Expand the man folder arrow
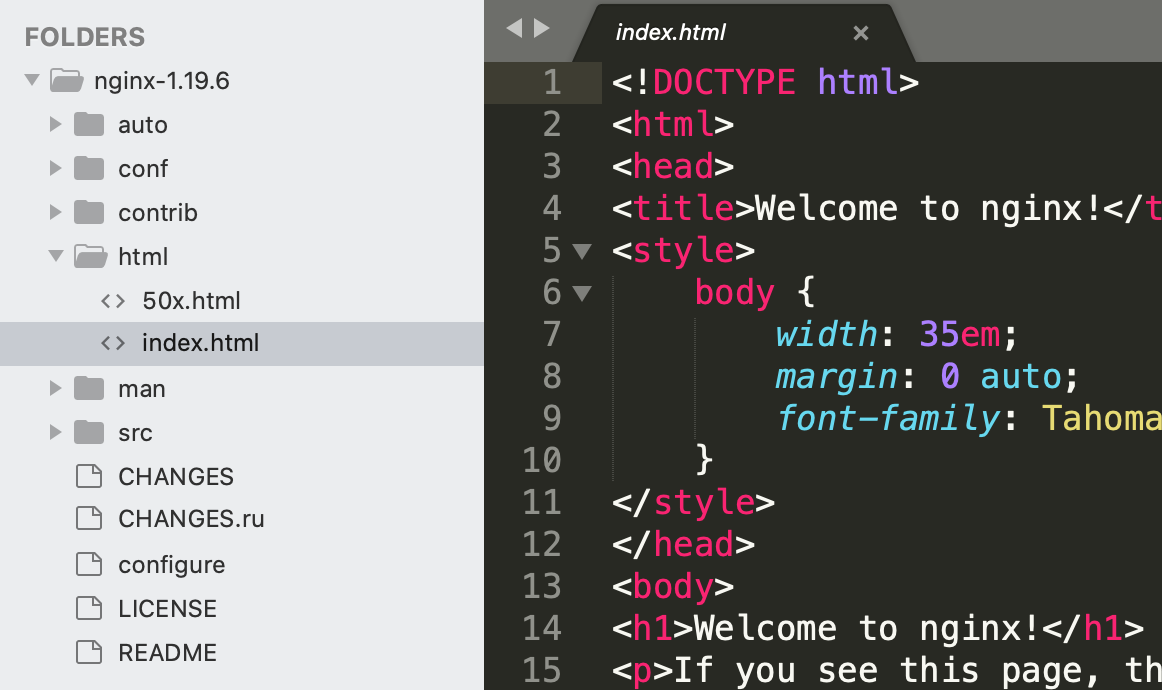Image resolution: width=1162 pixels, height=690 pixels. (56, 388)
